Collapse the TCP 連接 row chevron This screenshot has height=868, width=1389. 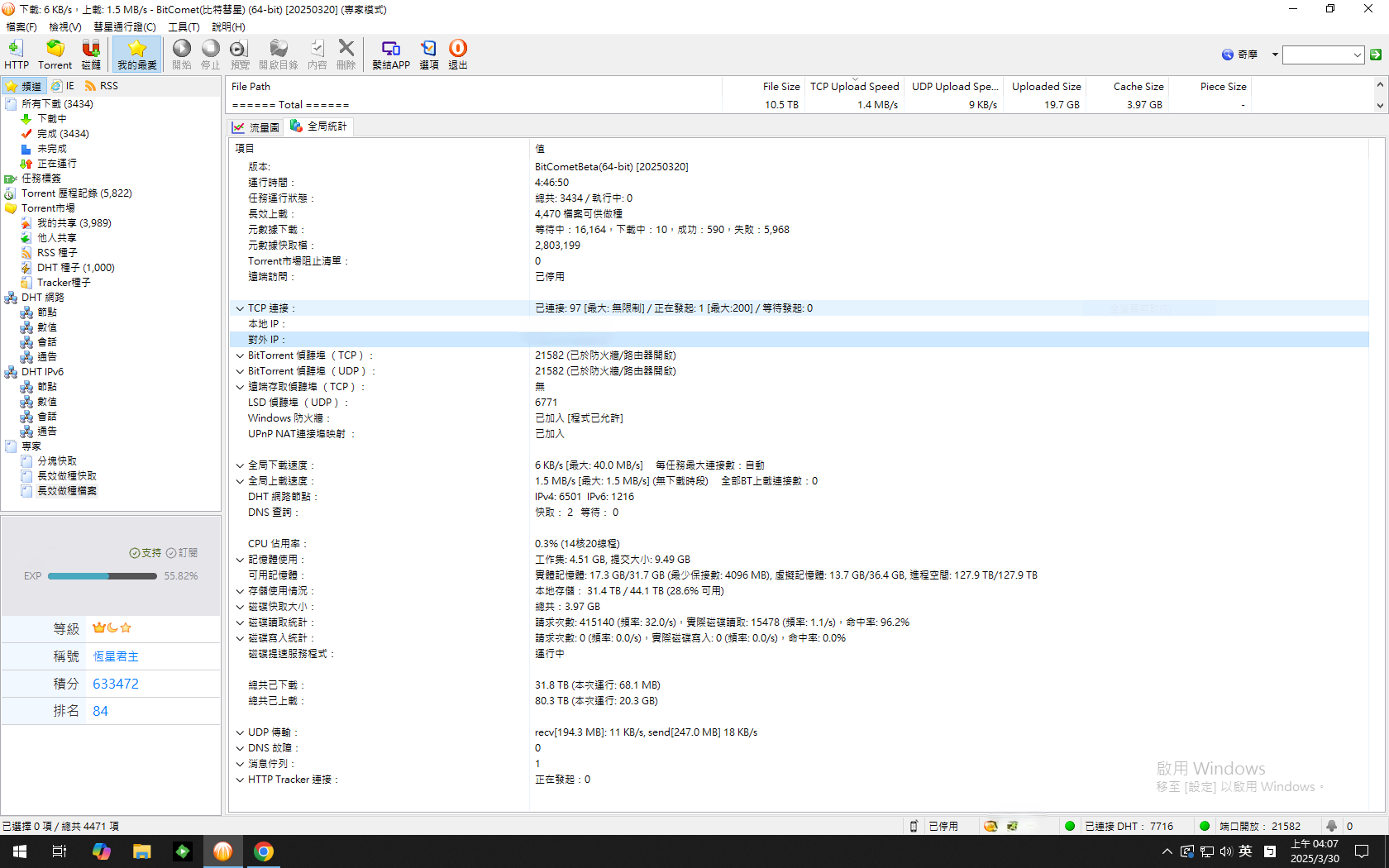pyautogui.click(x=240, y=308)
